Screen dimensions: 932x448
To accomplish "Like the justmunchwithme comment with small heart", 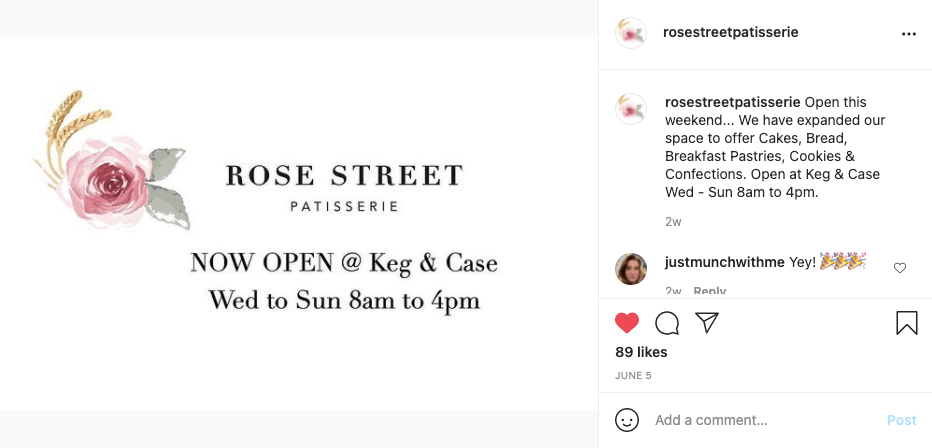I will tap(899, 268).
